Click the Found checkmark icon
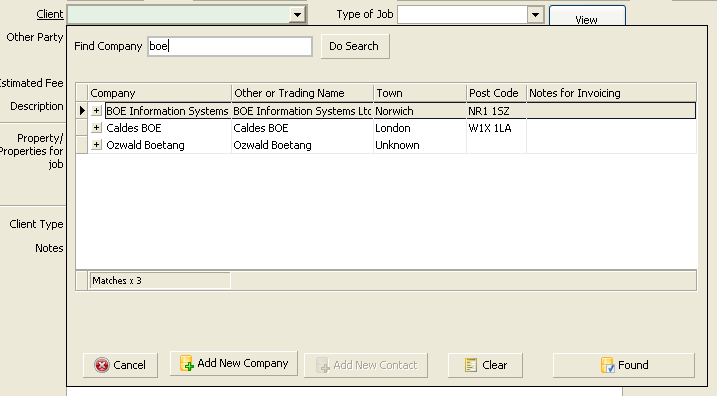The image size is (717, 396). point(608,365)
